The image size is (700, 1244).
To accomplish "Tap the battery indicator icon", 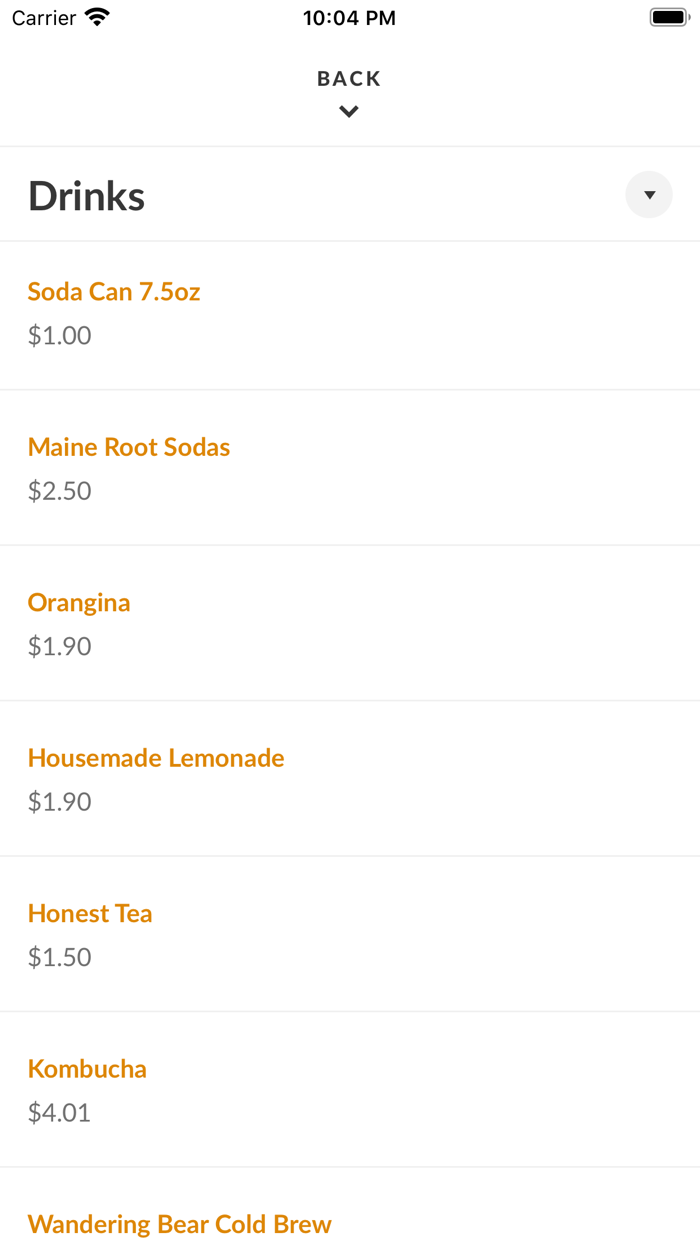I will pos(664,16).
